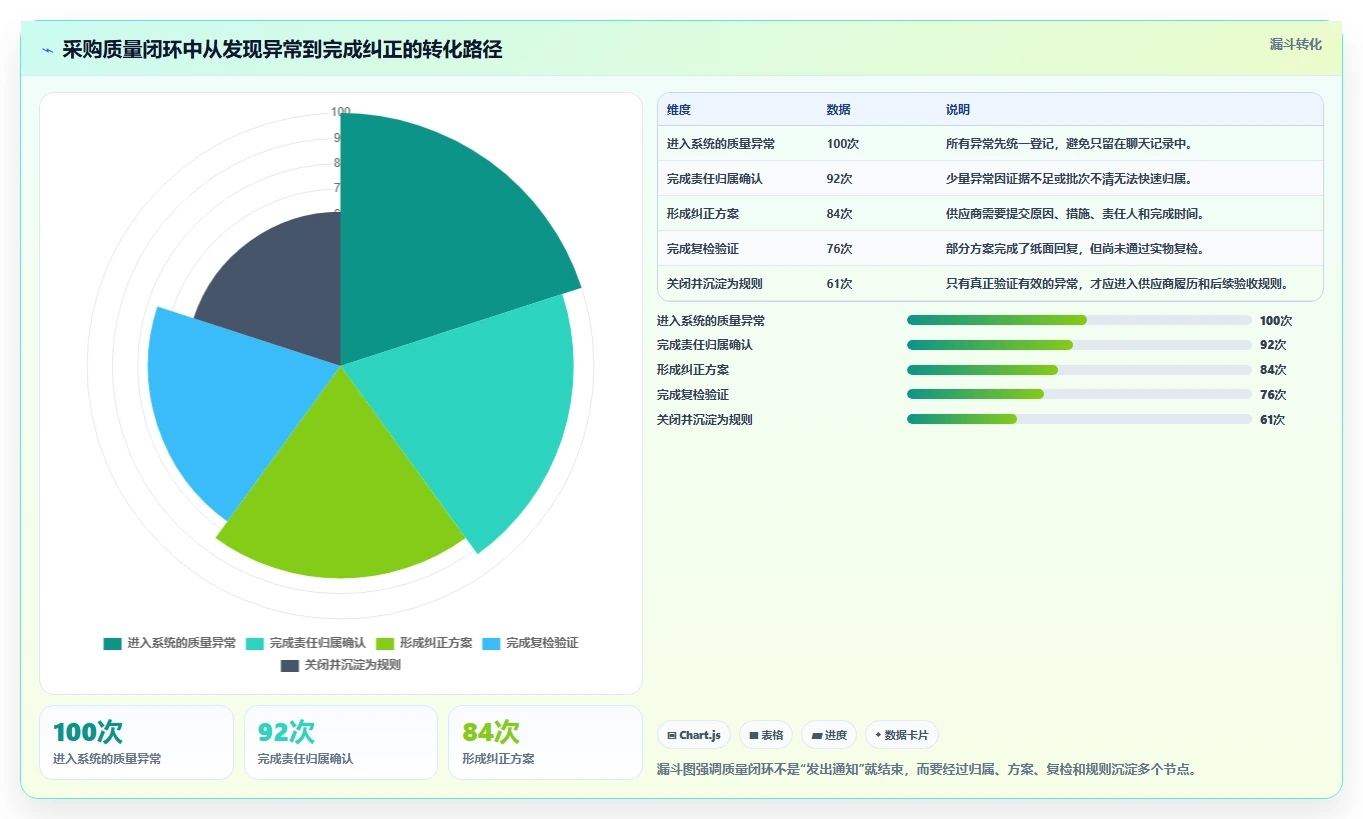Click the 维度 column header
Screen dimensions: 1363x819
(x=679, y=110)
